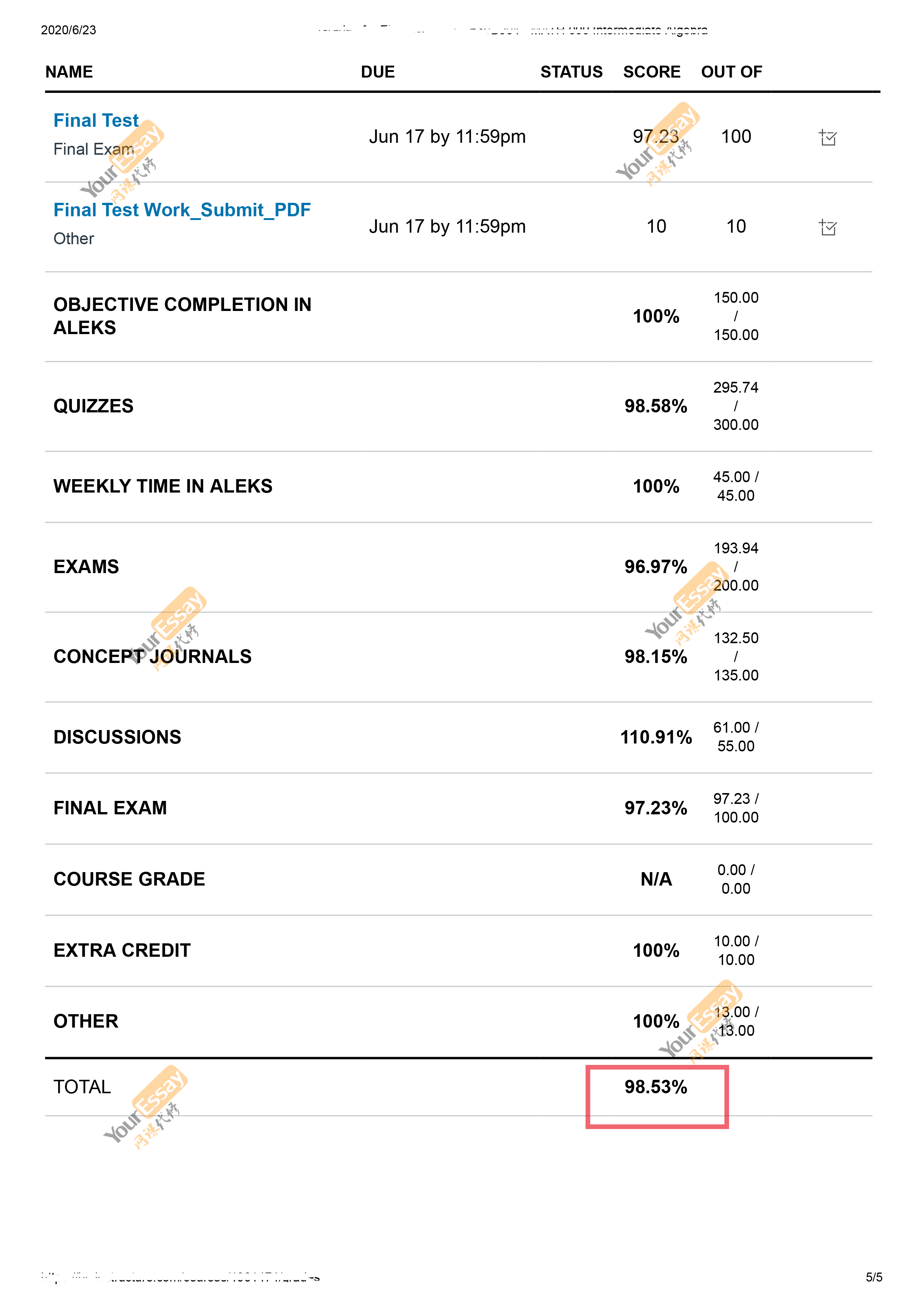Select the DUE column header

378,72
